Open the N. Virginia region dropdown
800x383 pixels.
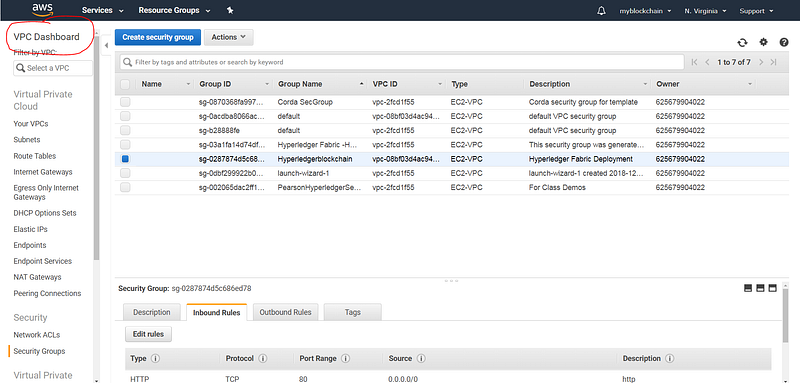coord(706,11)
